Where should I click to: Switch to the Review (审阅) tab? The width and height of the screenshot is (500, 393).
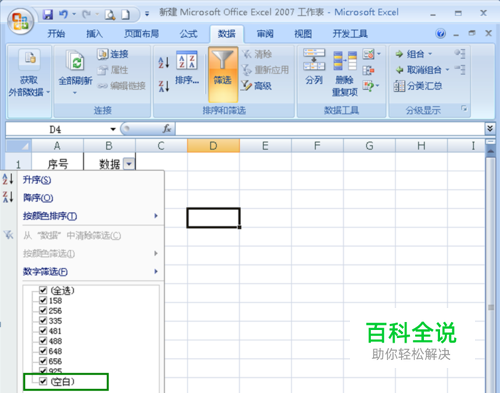265,34
